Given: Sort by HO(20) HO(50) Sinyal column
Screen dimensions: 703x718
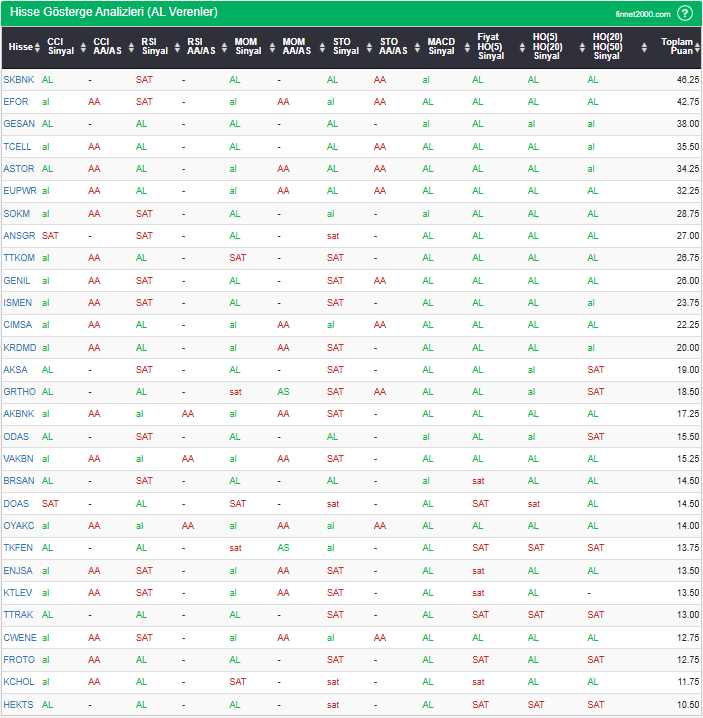Looking at the screenshot, I should (606, 47).
